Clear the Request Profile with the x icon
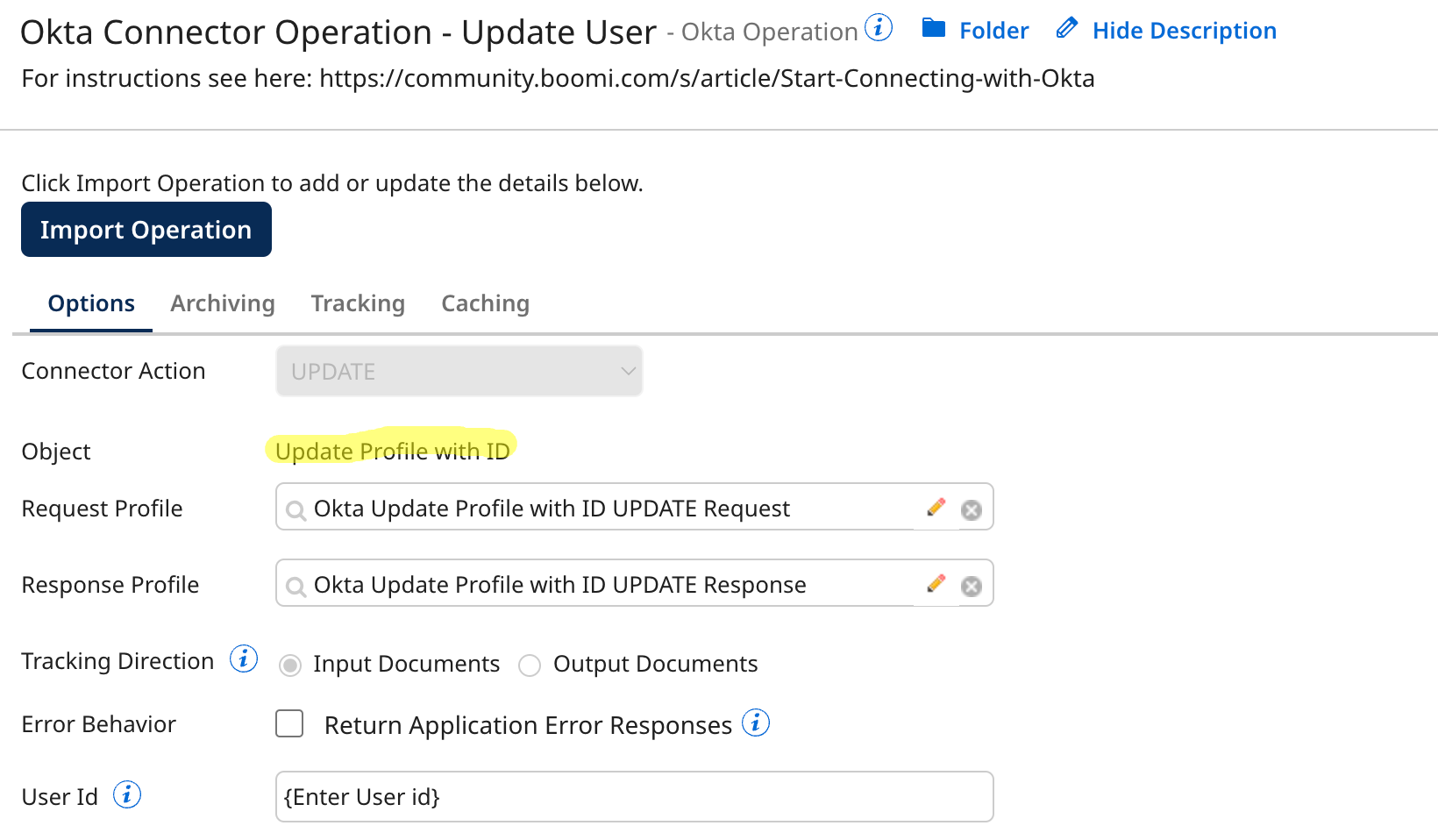The image size is (1438, 840). pos(971,509)
